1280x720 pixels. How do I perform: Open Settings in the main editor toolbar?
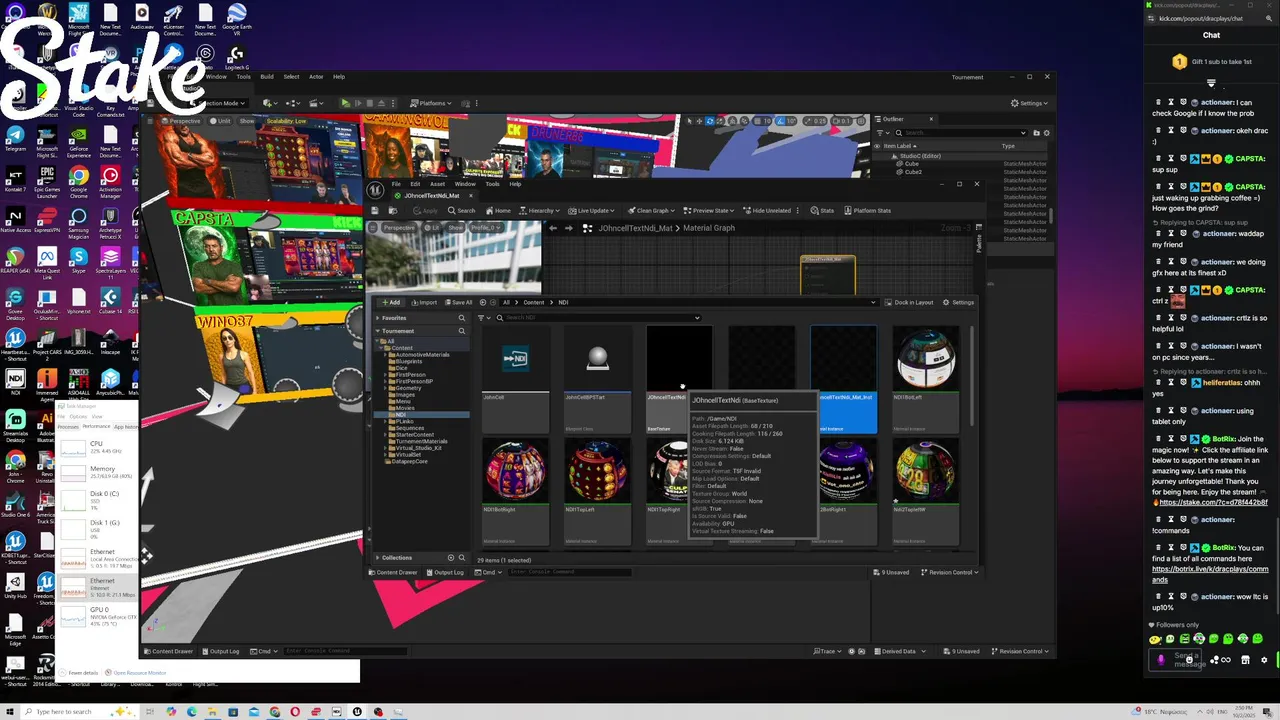point(1029,103)
